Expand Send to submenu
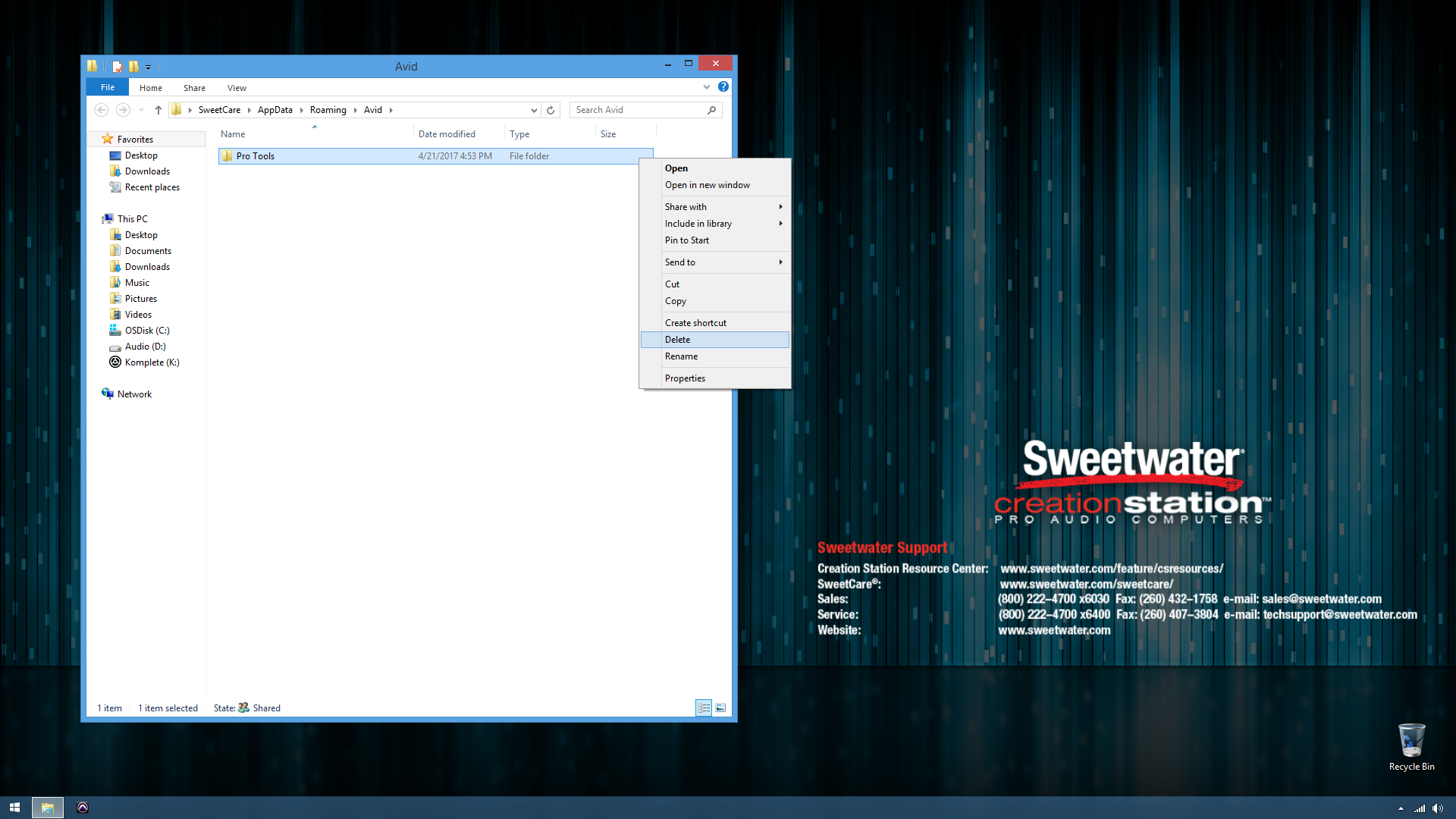 click(780, 262)
